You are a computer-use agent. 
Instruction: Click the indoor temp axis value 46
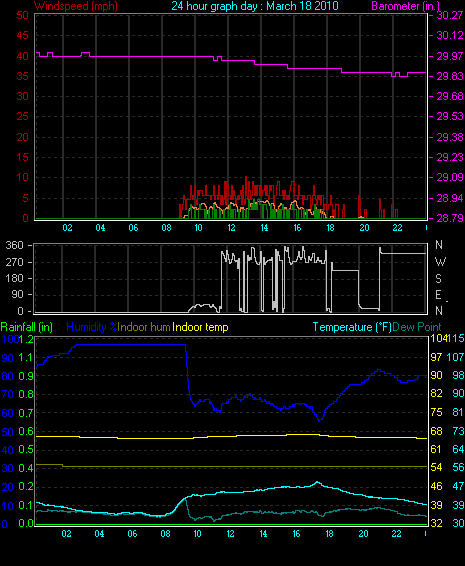tap(436, 486)
